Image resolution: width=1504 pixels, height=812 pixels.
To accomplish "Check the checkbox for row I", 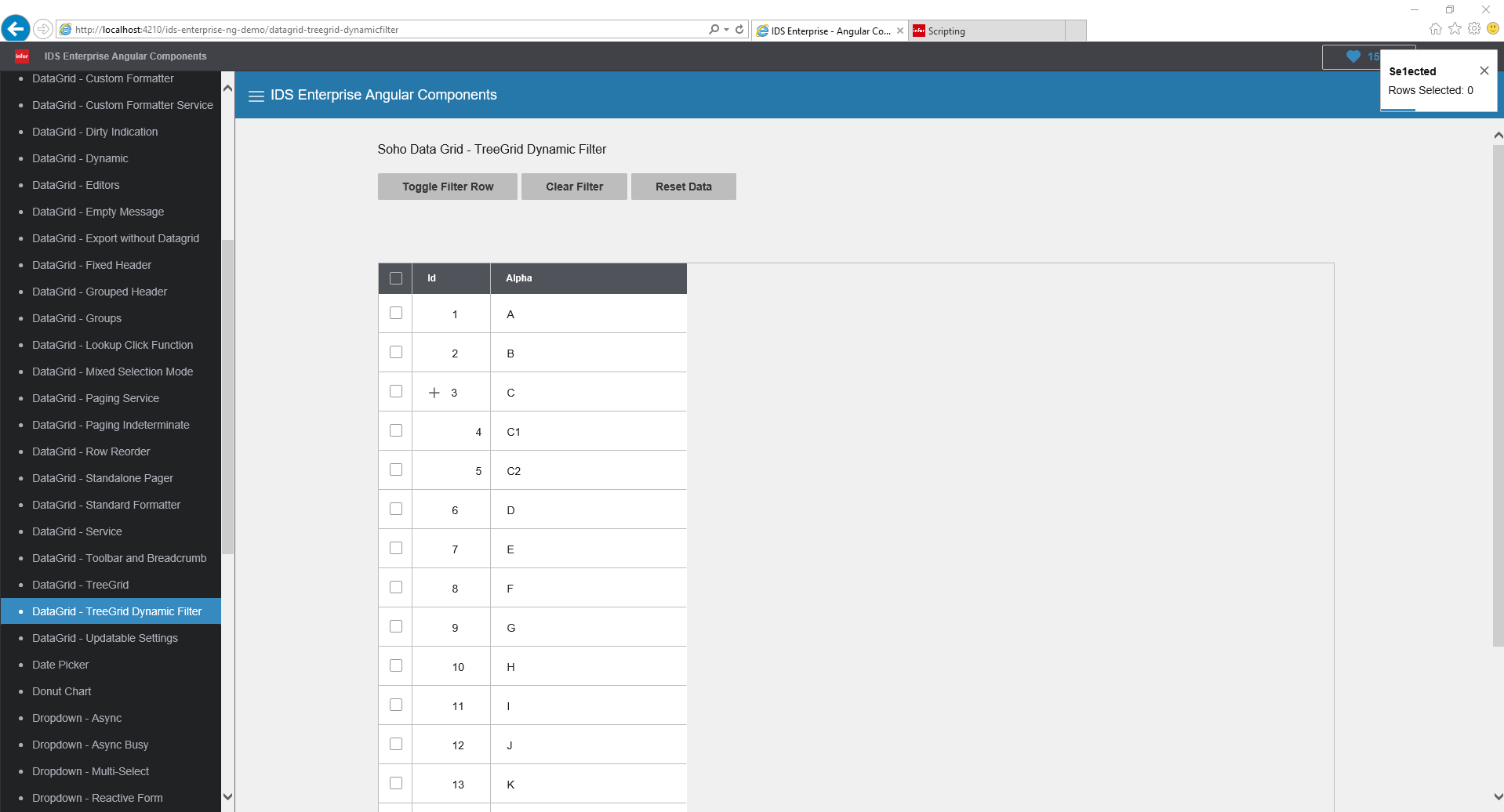I will coord(396,705).
